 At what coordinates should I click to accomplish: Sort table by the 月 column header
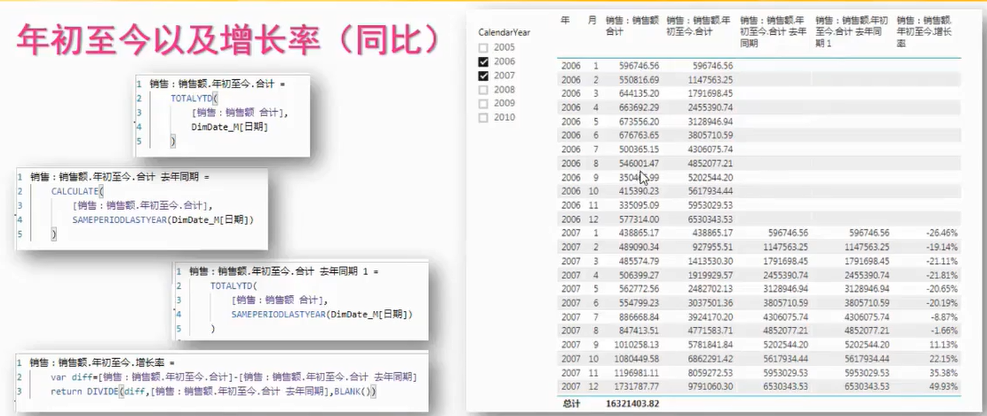pyautogui.click(x=591, y=20)
